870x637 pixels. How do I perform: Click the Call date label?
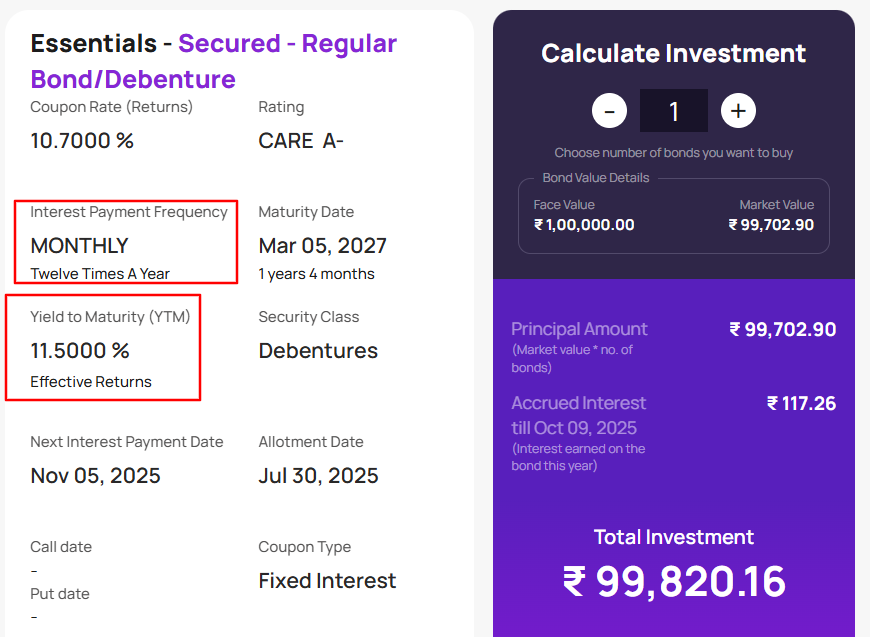(x=60, y=547)
